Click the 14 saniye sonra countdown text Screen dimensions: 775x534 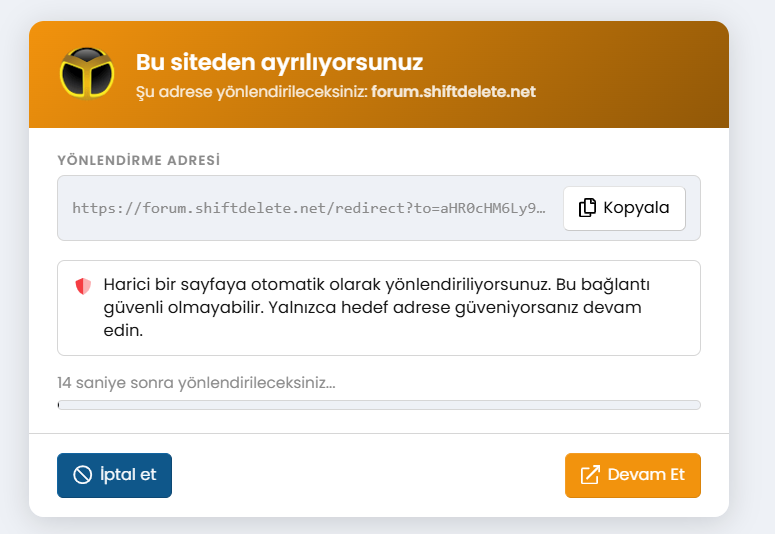pyautogui.click(x=196, y=383)
